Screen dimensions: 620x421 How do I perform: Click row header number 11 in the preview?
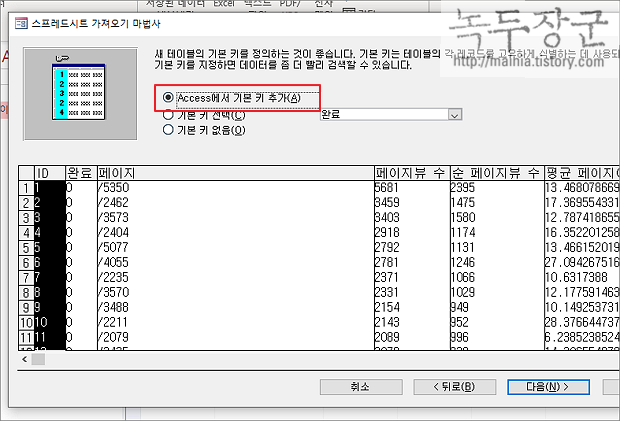26,337
